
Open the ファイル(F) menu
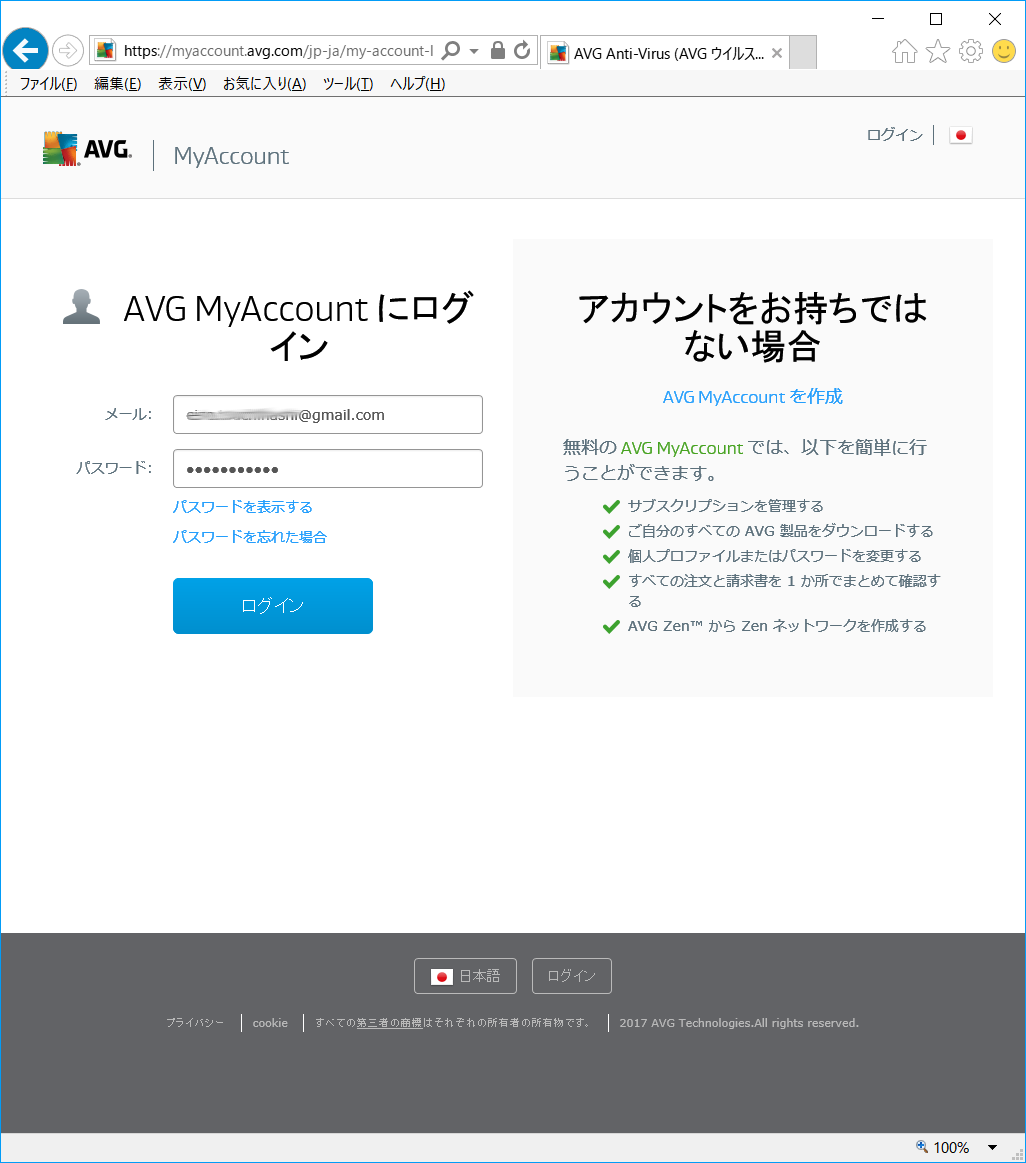pyautogui.click(x=48, y=84)
